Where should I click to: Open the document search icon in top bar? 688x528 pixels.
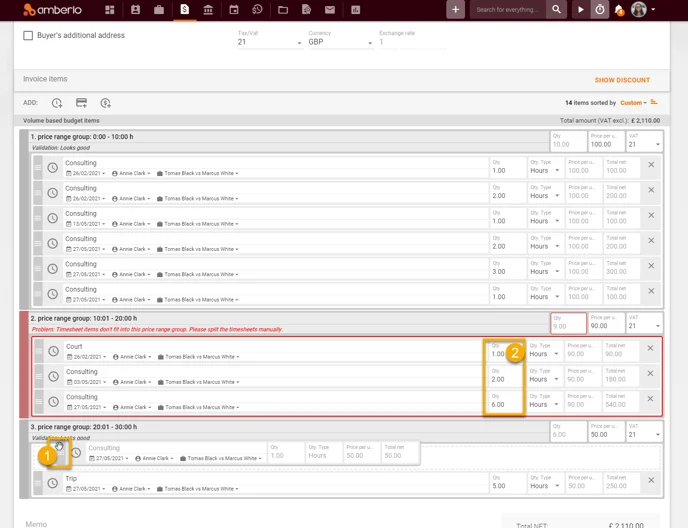point(306,10)
